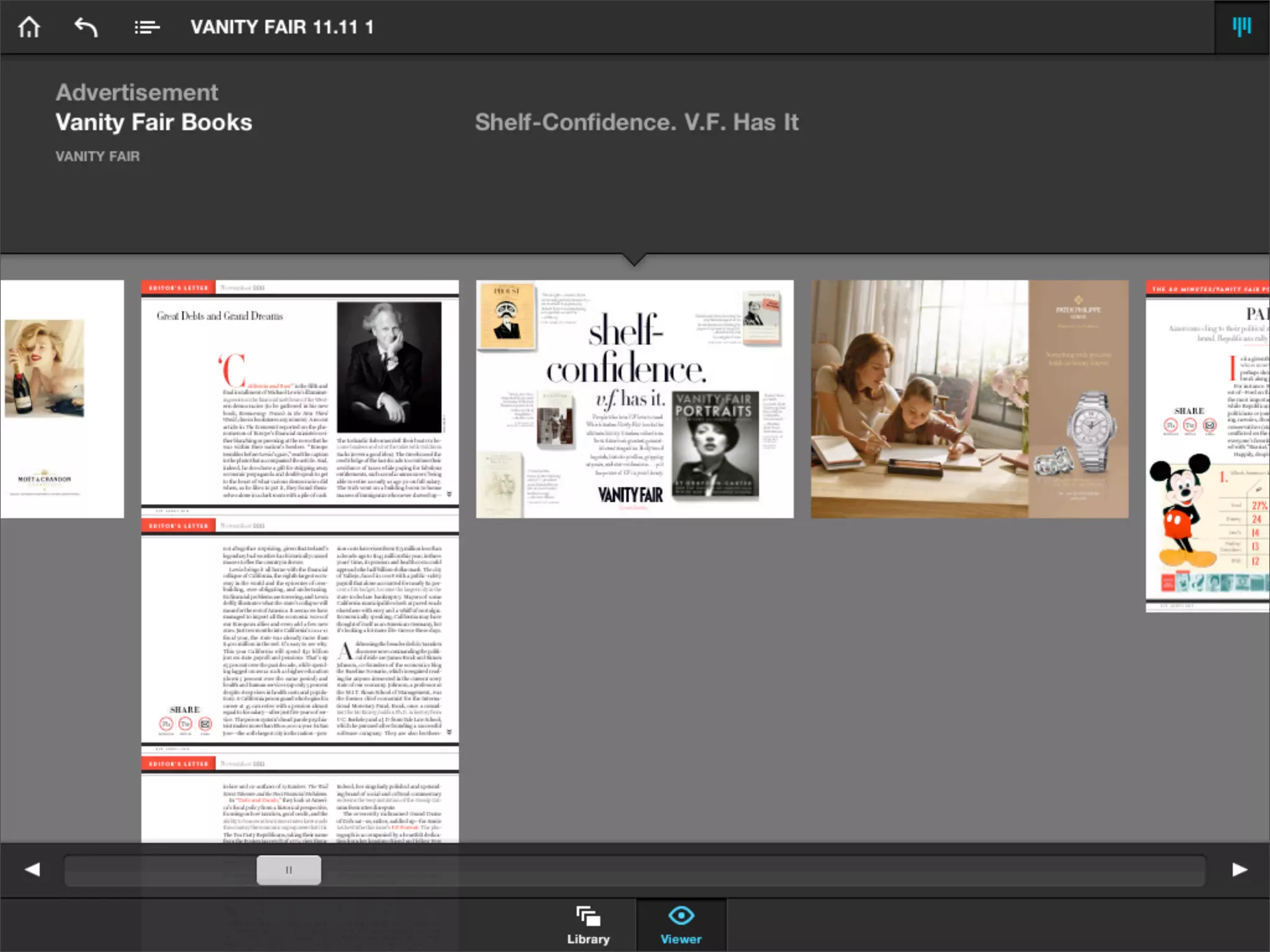Open the Editor's Letter first page thumbnail
Image resolution: width=1270 pixels, height=952 pixels.
click(300, 394)
